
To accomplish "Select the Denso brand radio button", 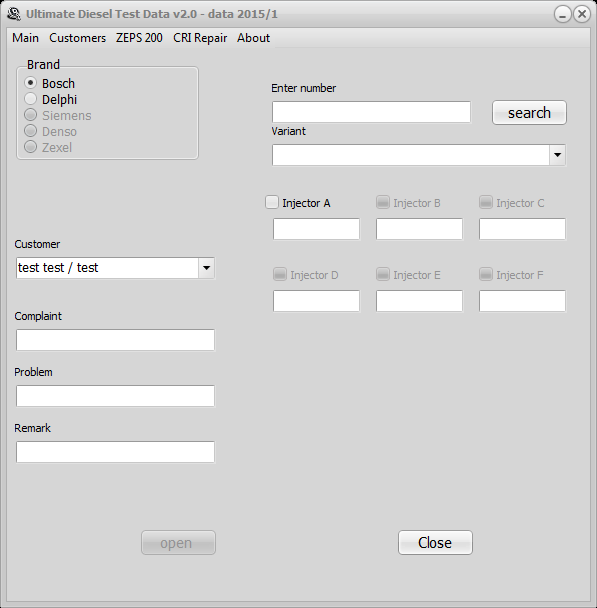I will (31, 131).
